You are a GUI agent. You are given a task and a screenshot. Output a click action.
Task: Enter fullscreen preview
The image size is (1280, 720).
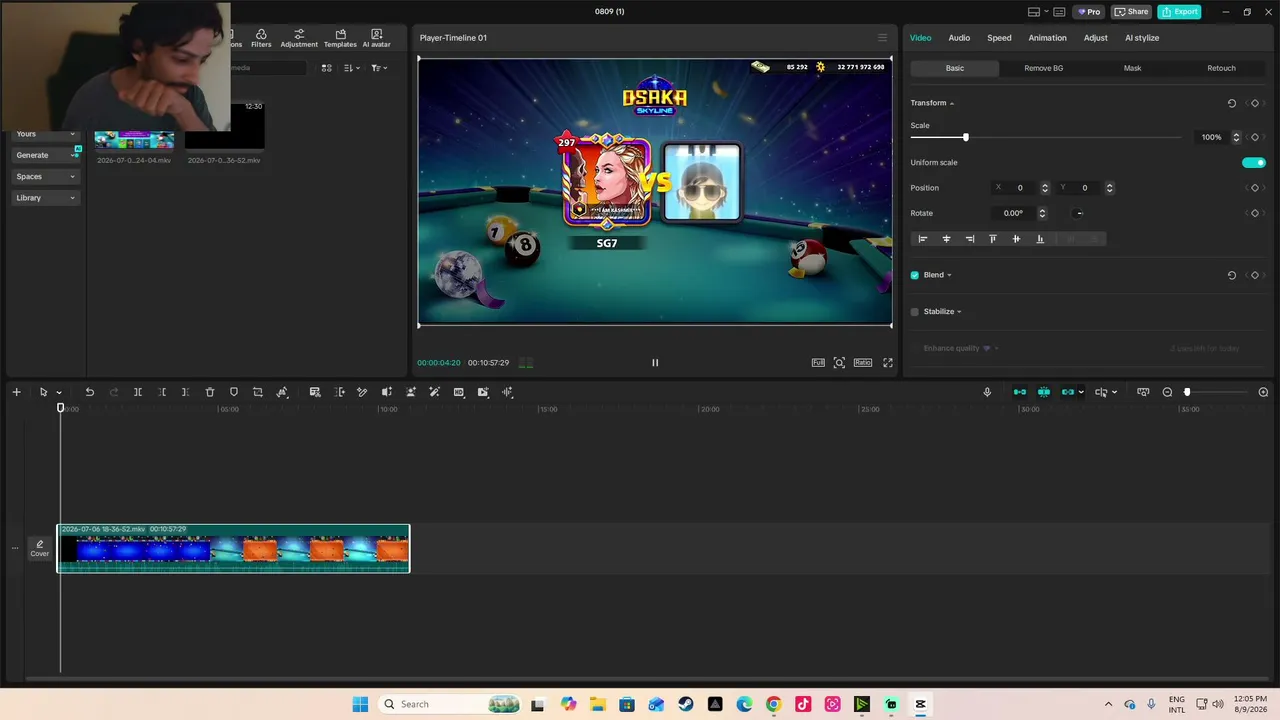888,363
